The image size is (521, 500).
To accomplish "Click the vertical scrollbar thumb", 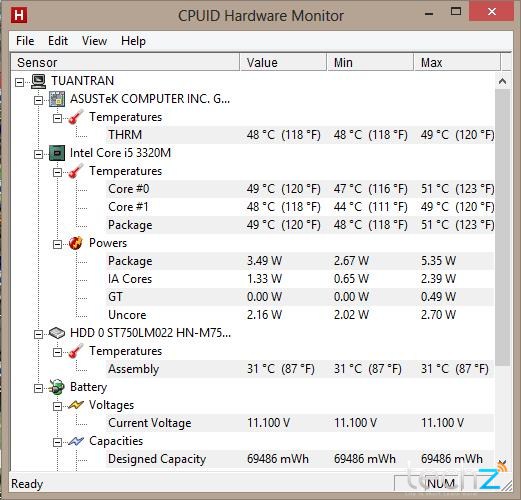I will (x=502, y=227).
